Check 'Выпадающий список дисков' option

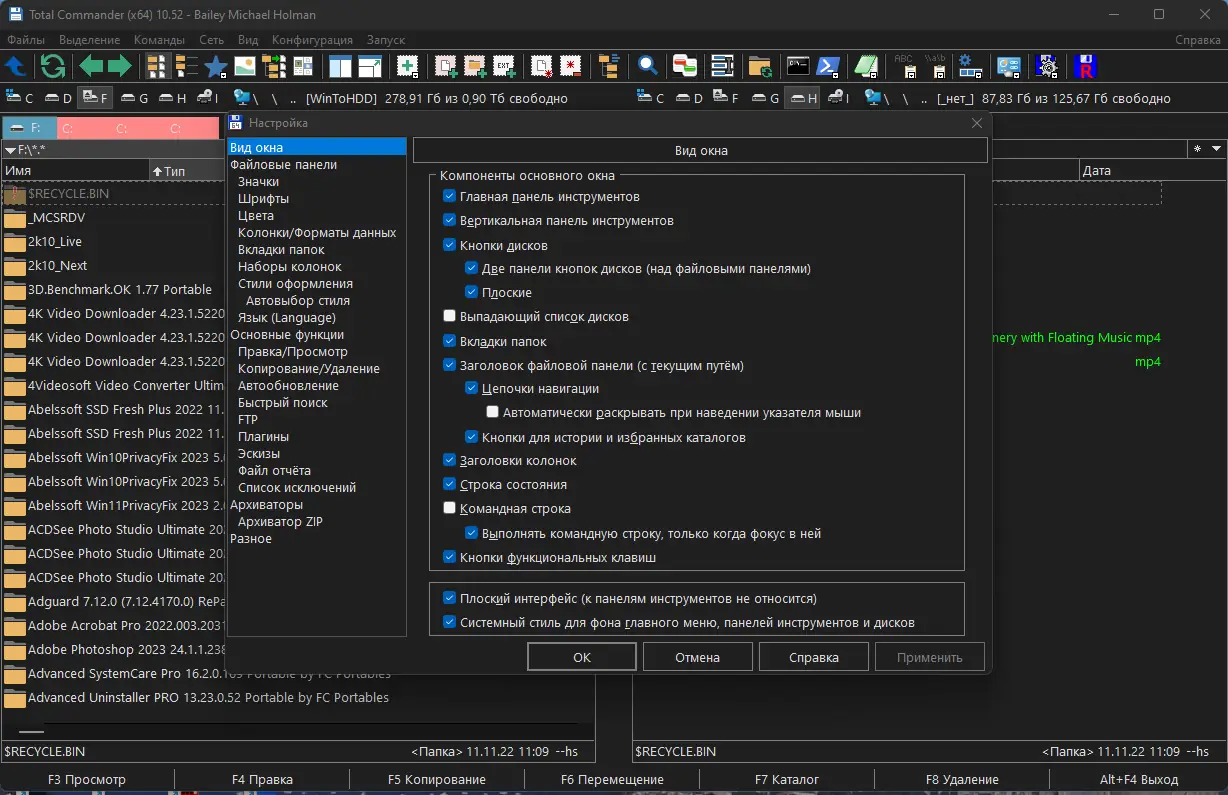coord(450,317)
